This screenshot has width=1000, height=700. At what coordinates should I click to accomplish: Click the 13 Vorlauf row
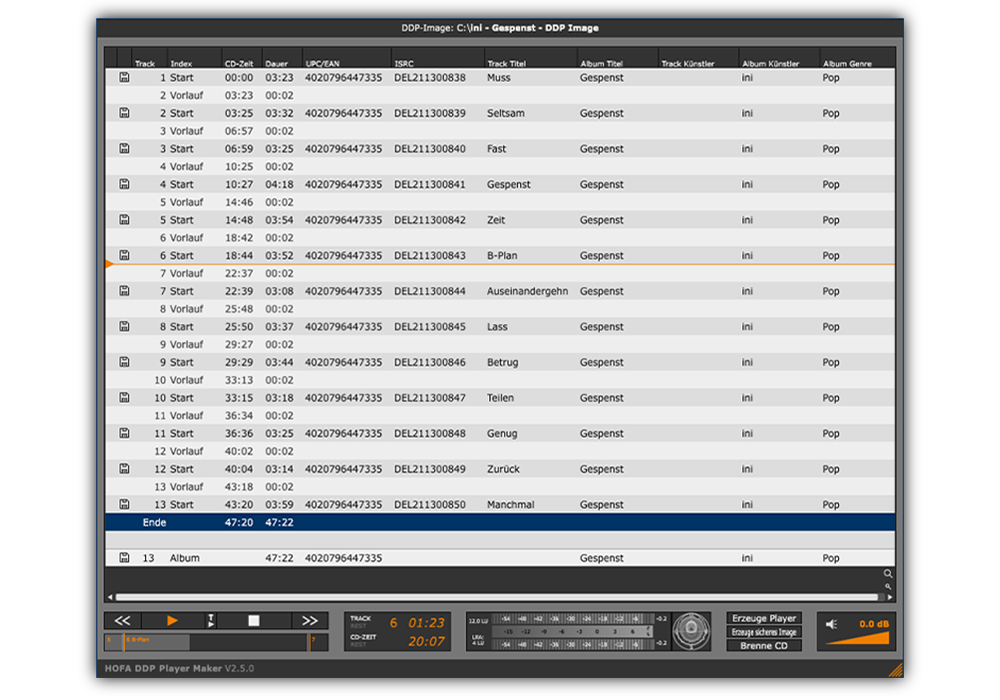click(x=500, y=486)
